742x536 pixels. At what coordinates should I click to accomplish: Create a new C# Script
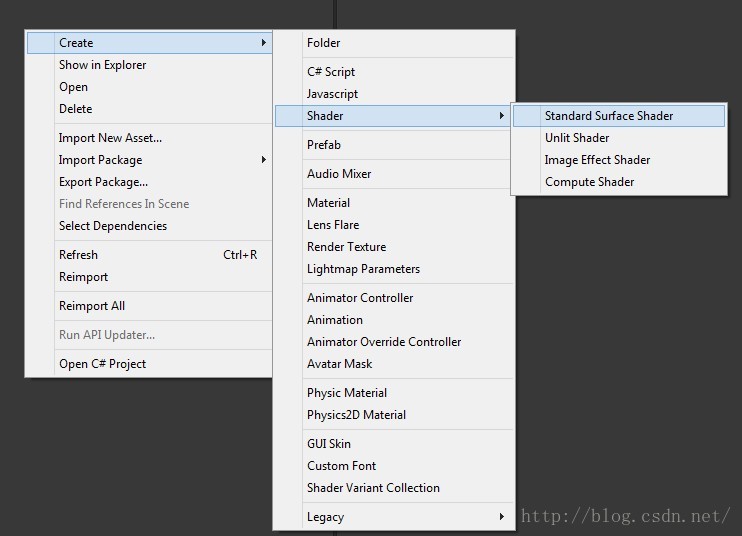(394, 72)
